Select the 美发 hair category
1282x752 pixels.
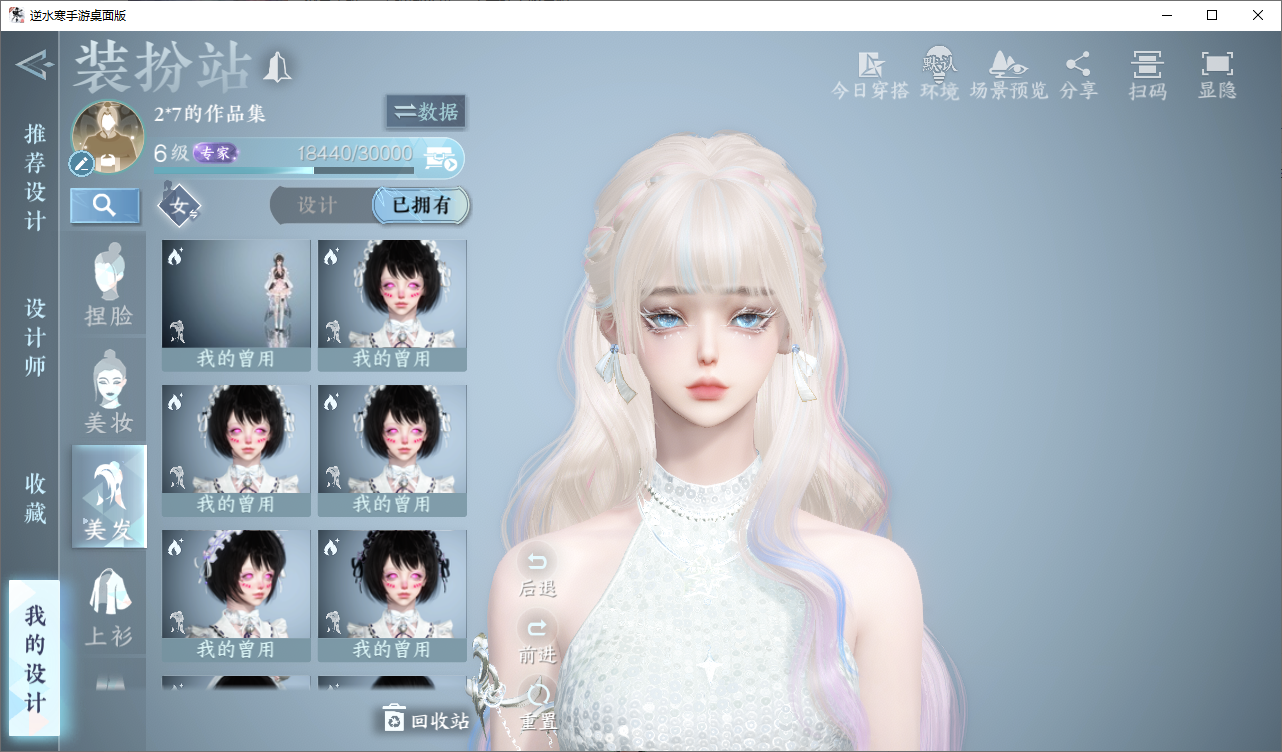pos(109,497)
